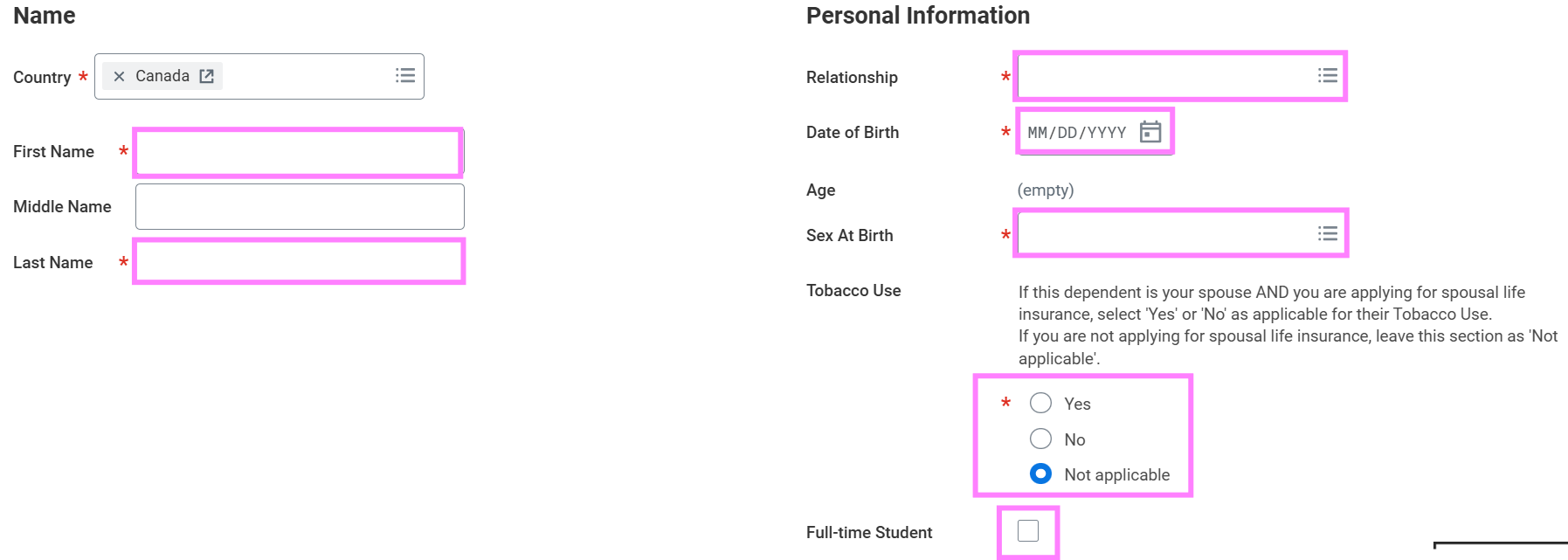Click the Tobacco Use label
This screenshot has height=560, width=1568.
click(853, 290)
